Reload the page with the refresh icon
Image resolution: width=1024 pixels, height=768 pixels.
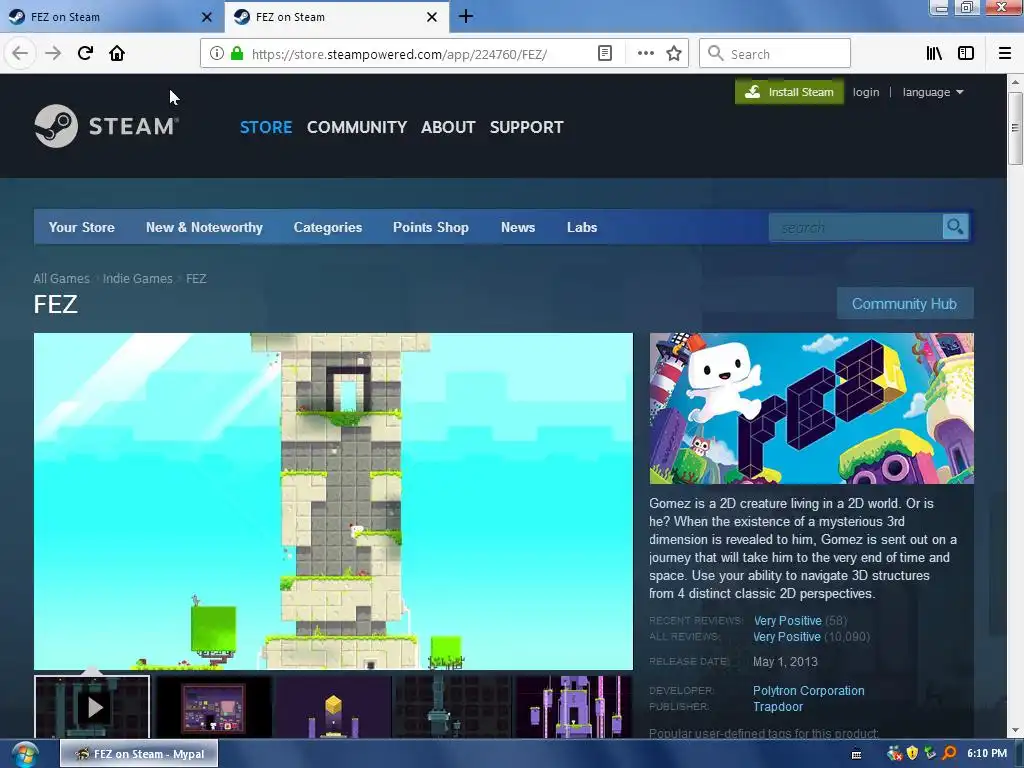85,53
